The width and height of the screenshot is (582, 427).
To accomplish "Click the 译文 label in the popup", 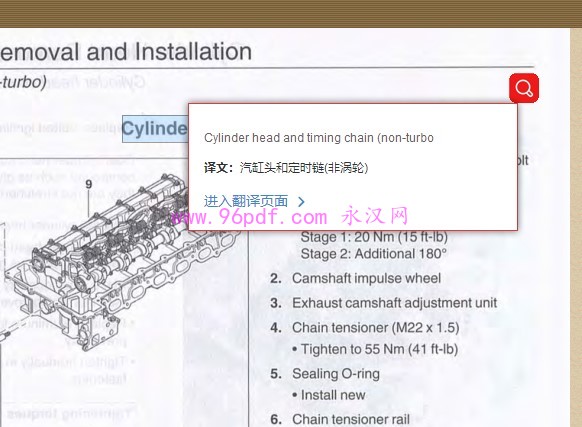I will (218, 168).
